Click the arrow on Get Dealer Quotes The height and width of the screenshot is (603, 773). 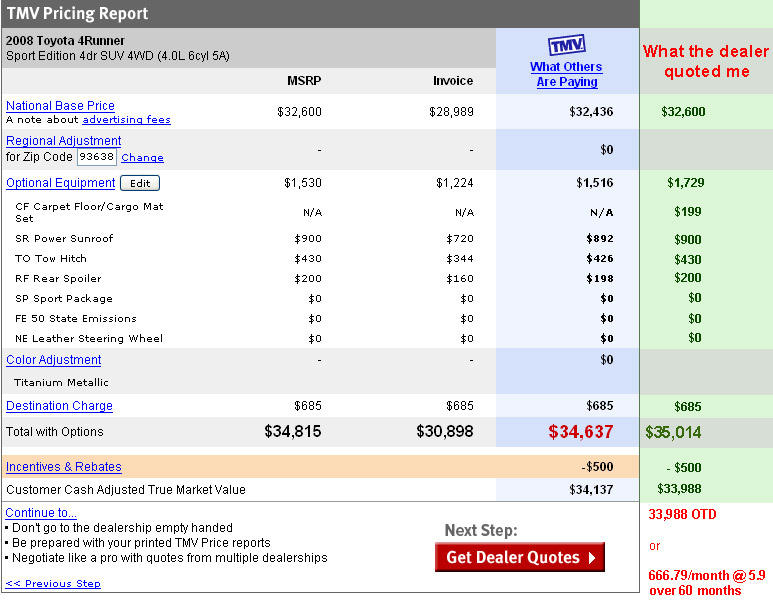[x=592, y=558]
